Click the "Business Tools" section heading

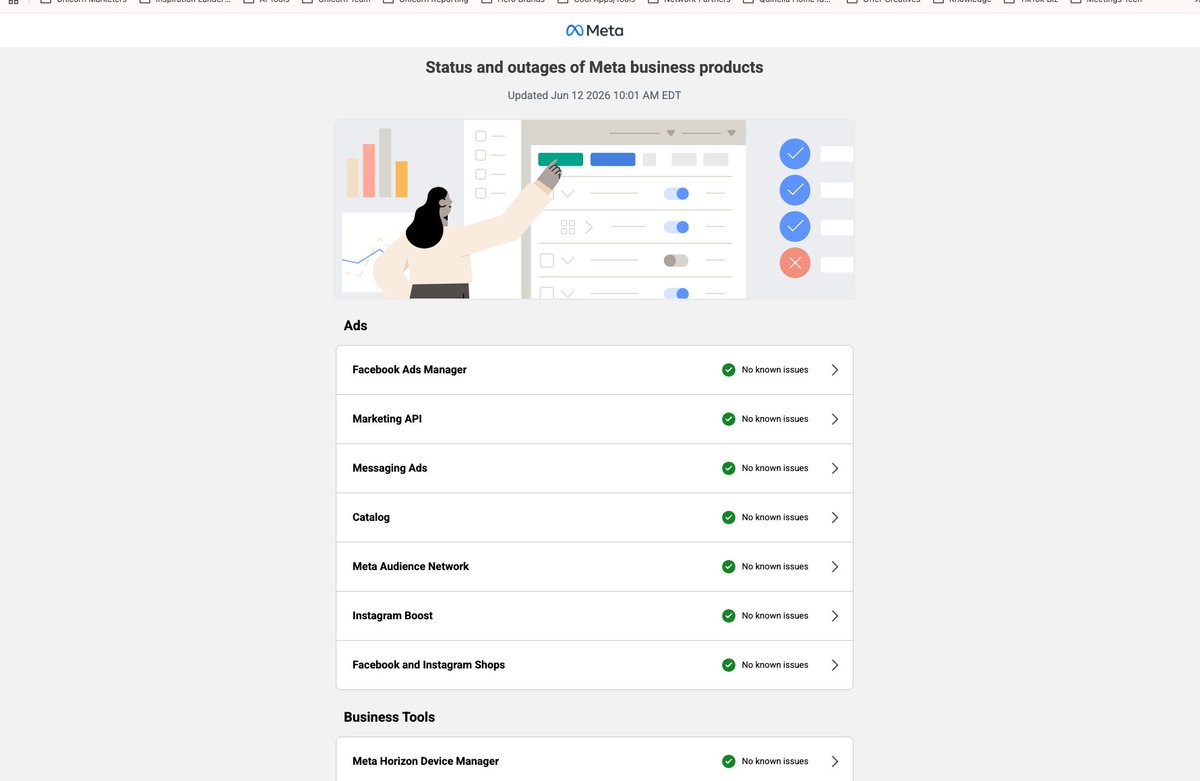(389, 717)
